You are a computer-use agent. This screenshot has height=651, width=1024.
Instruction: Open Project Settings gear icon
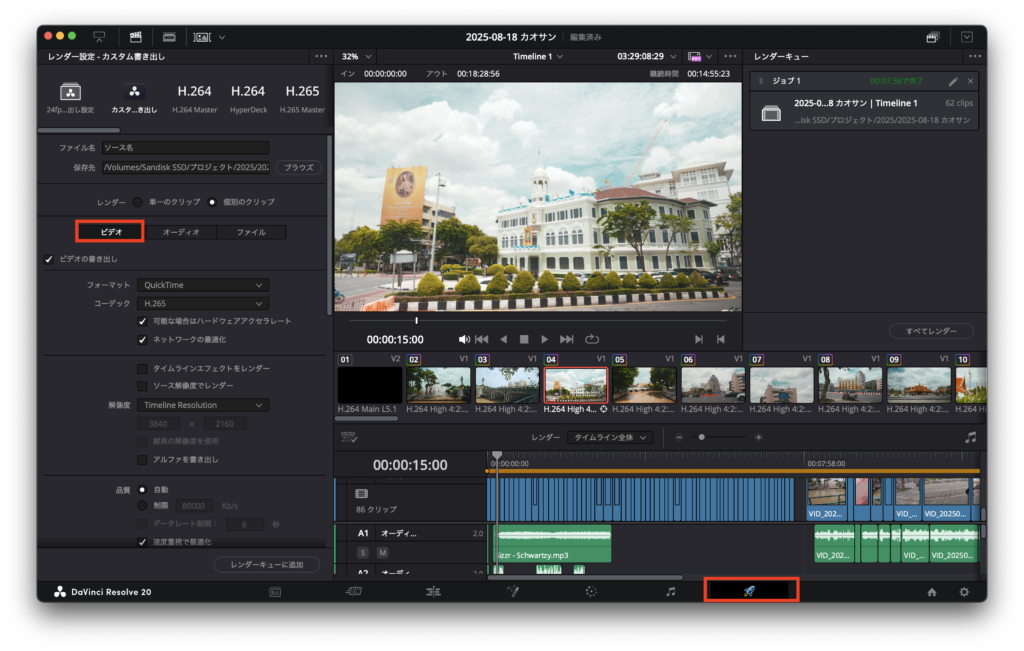tap(964, 592)
